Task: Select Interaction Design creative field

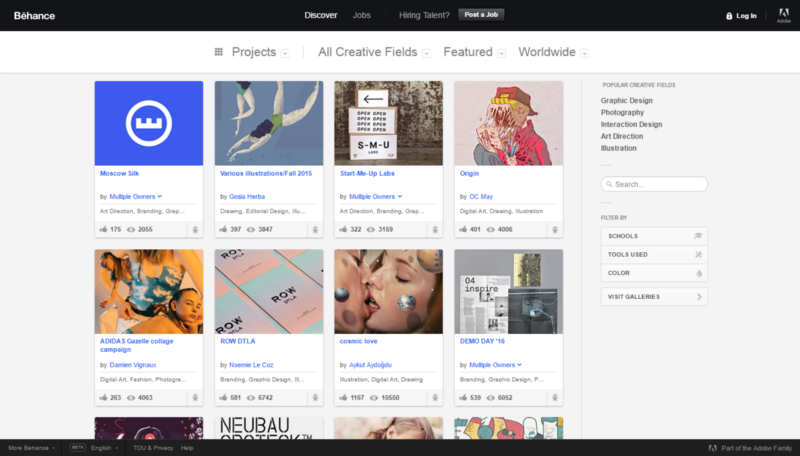Action: coord(632,124)
